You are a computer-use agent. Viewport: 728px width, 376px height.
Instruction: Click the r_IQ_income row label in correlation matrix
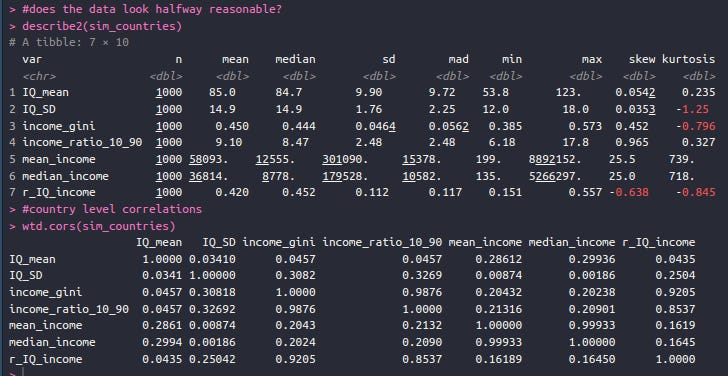point(46,359)
